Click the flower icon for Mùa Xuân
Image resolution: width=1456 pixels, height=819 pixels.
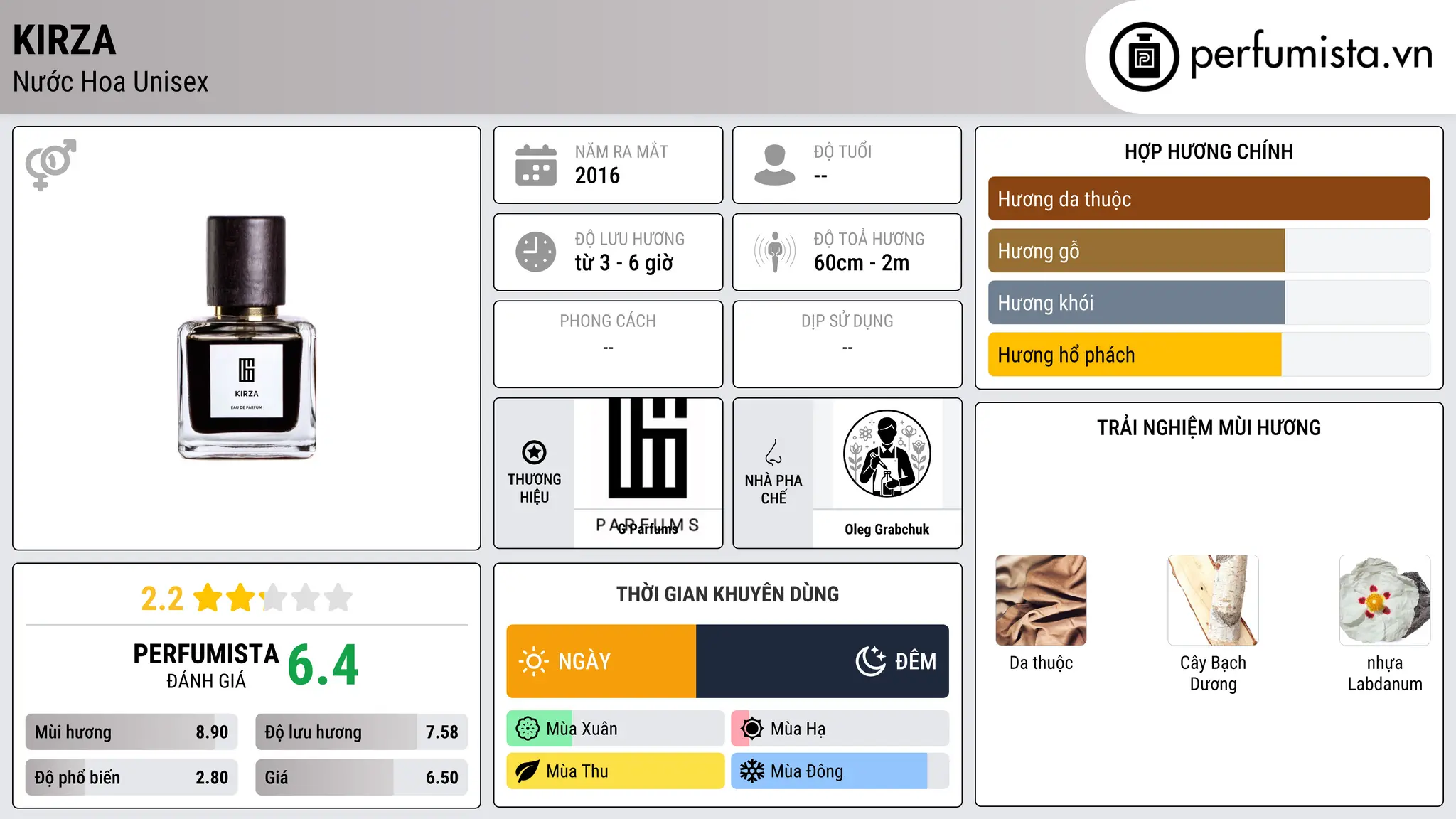[528, 729]
